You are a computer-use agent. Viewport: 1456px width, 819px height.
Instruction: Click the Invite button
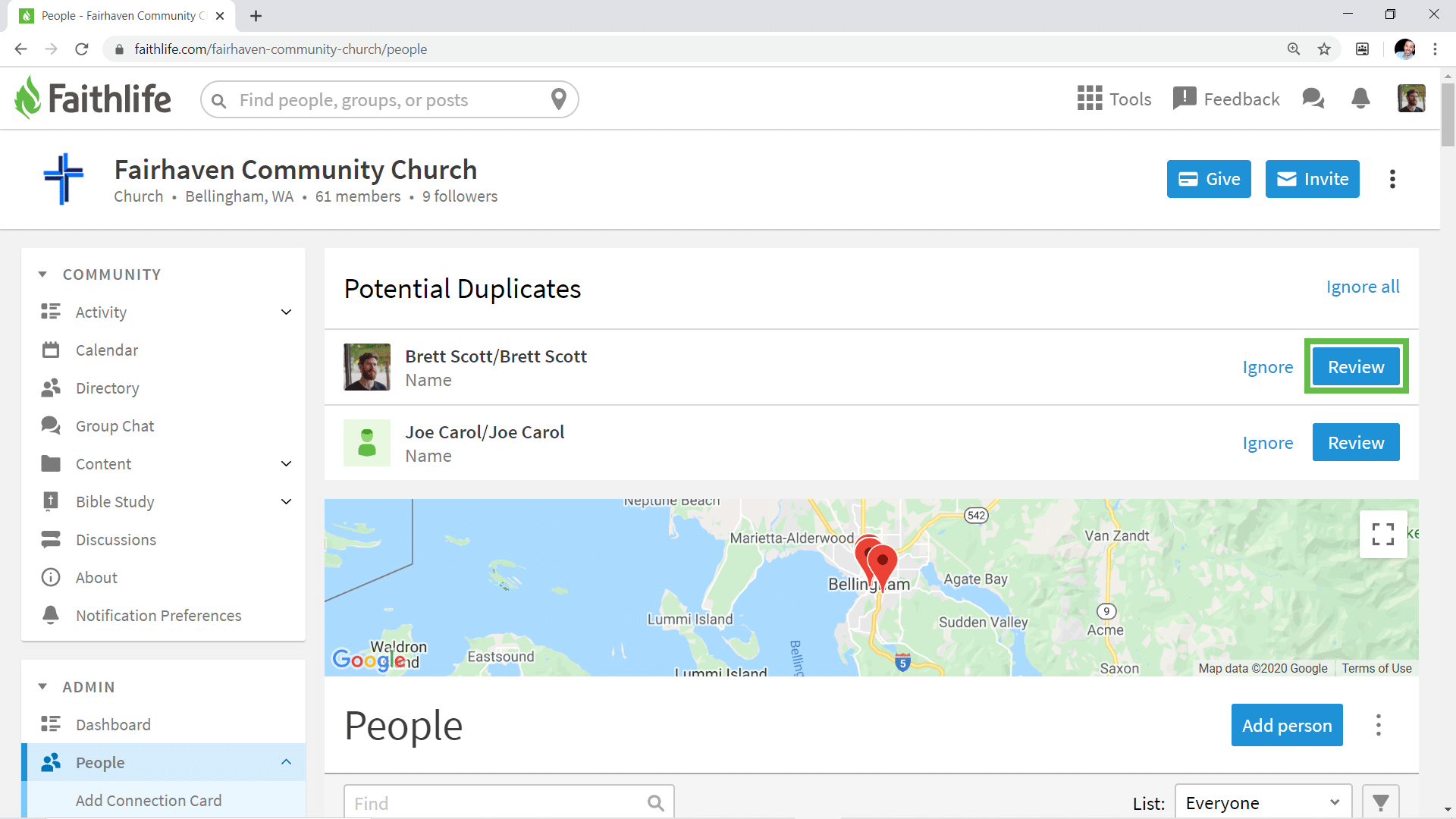(1312, 179)
